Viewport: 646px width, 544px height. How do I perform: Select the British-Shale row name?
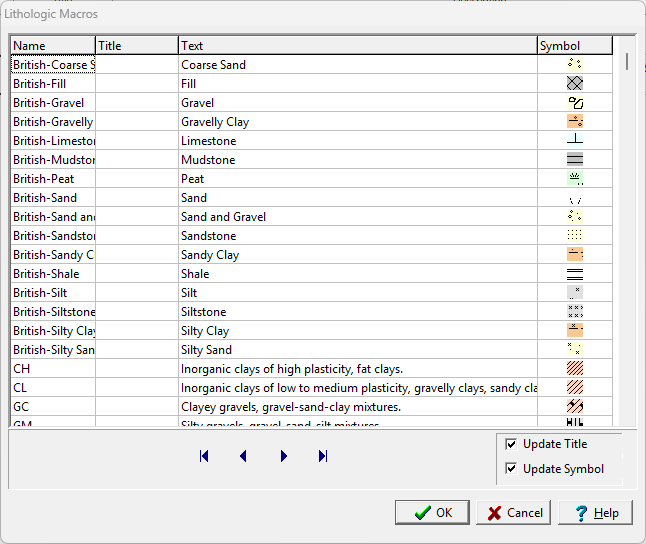52,274
